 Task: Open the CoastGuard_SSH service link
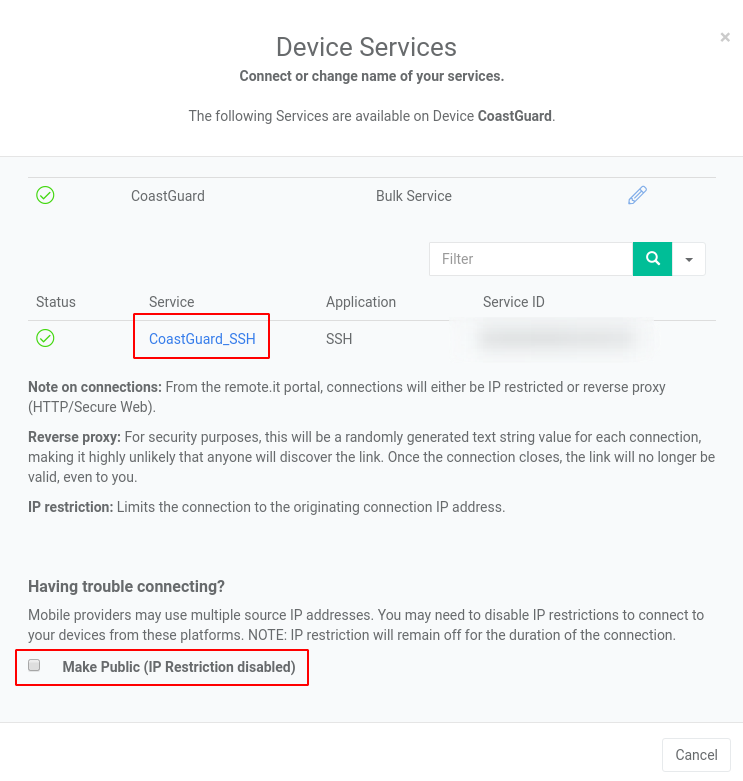pyautogui.click(x=202, y=339)
